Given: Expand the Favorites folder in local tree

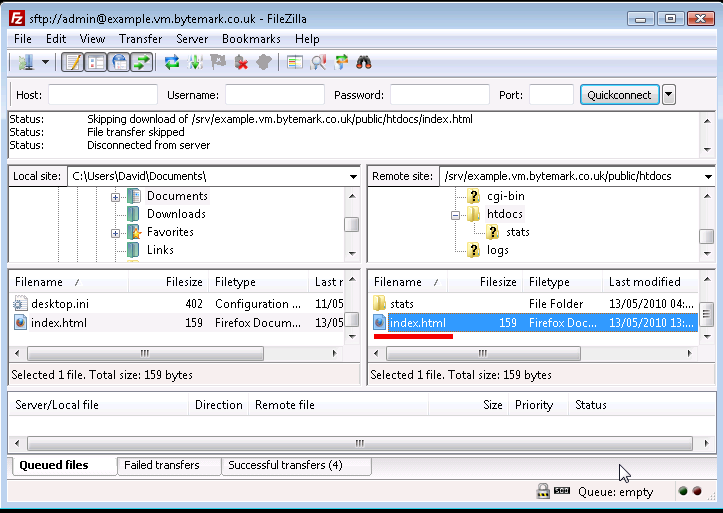Looking at the screenshot, I should coord(115,233).
